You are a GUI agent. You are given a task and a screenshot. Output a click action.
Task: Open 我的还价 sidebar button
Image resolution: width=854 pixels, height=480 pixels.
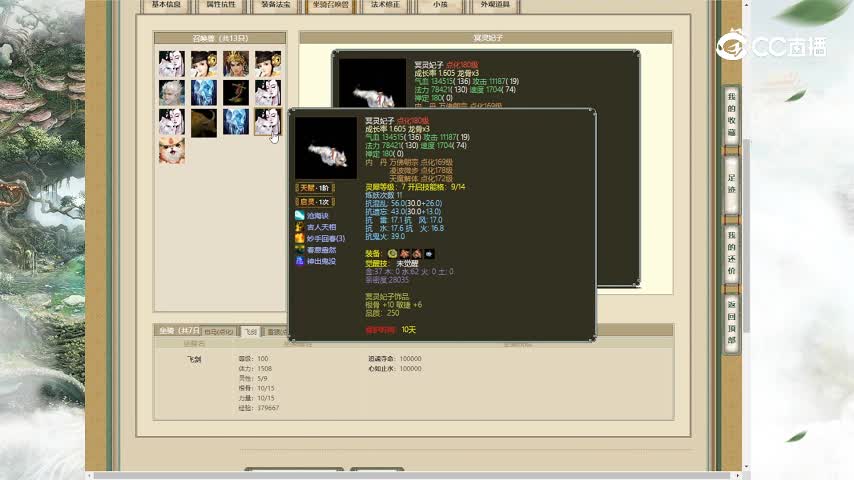click(x=732, y=254)
